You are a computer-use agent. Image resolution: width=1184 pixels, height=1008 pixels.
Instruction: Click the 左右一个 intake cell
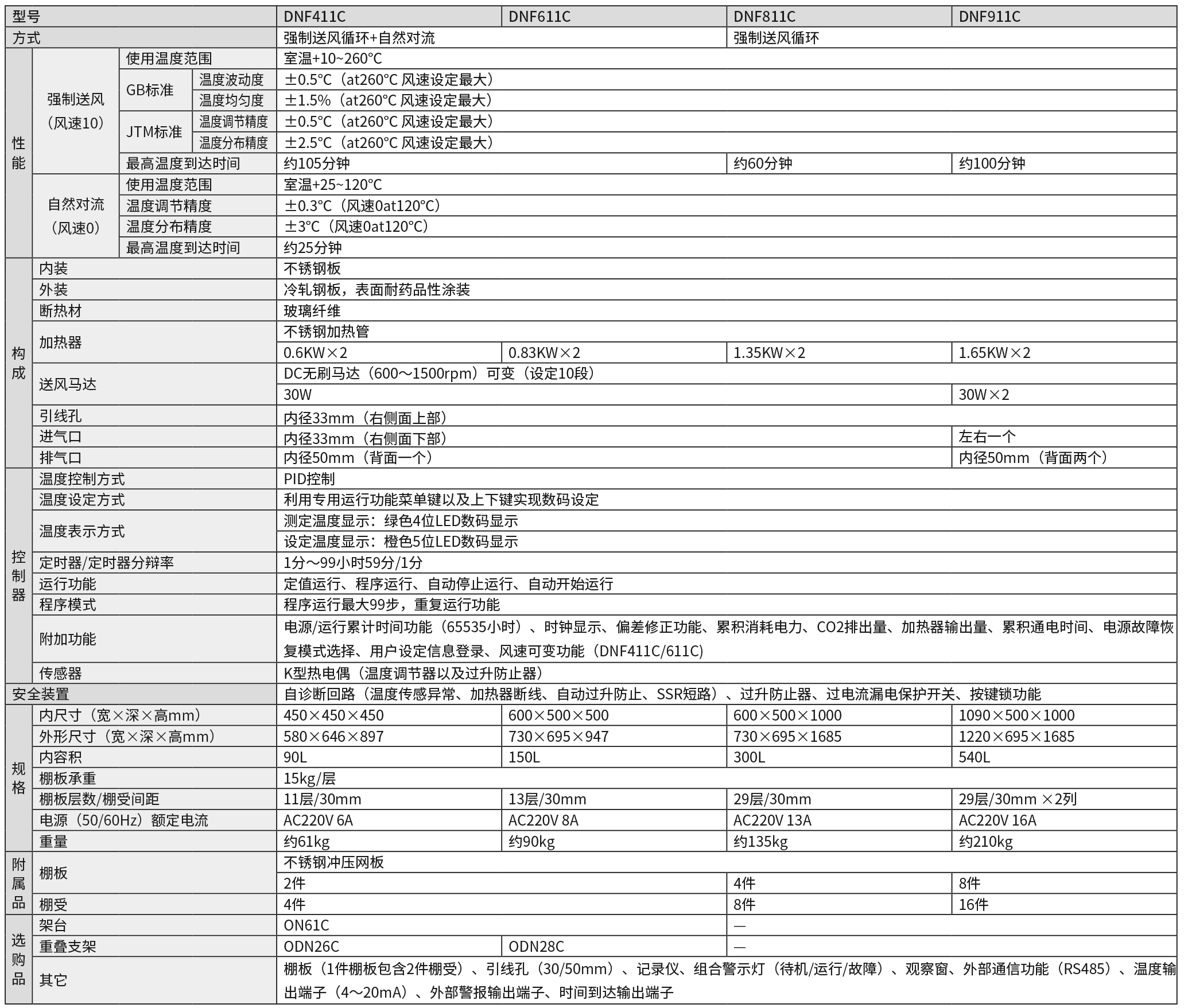(1064, 437)
